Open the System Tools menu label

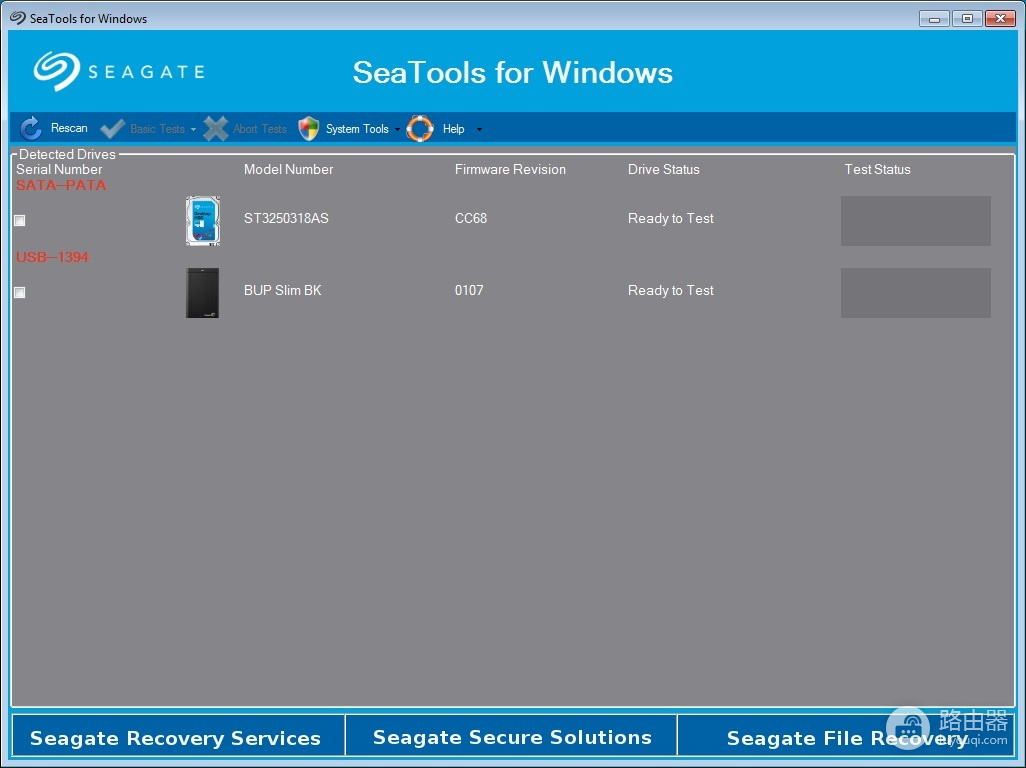[x=357, y=129]
